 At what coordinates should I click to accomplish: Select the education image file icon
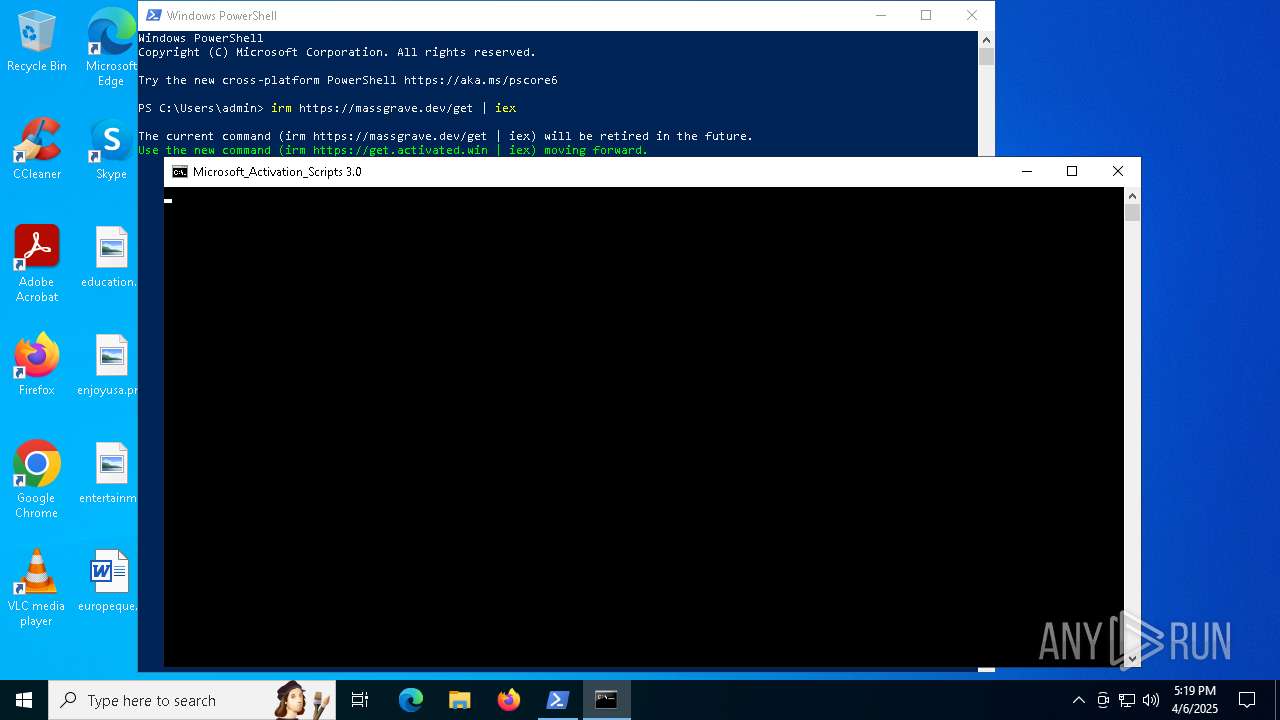tap(111, 257)
